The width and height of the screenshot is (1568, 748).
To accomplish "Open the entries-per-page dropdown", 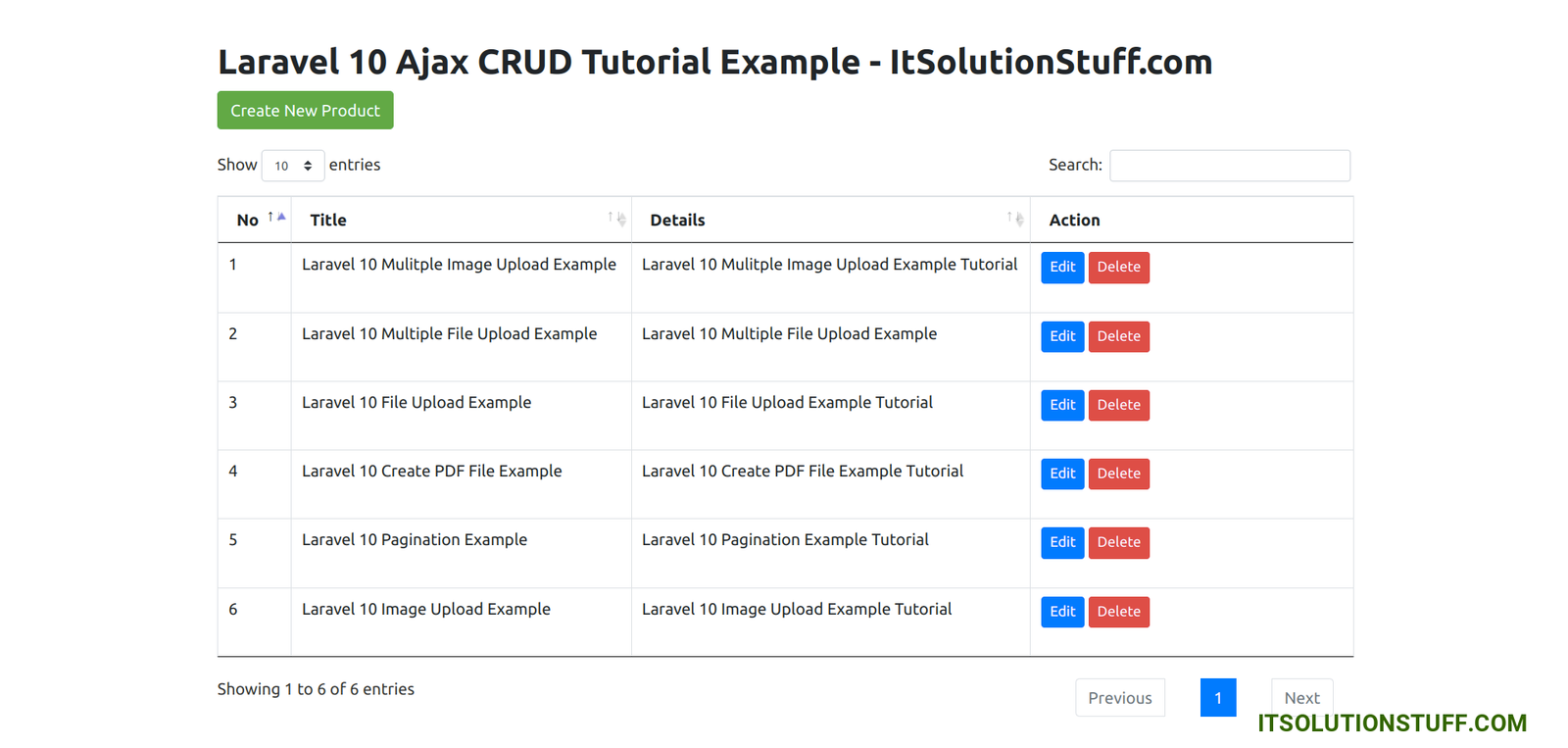I will click(x=293, y=166).
